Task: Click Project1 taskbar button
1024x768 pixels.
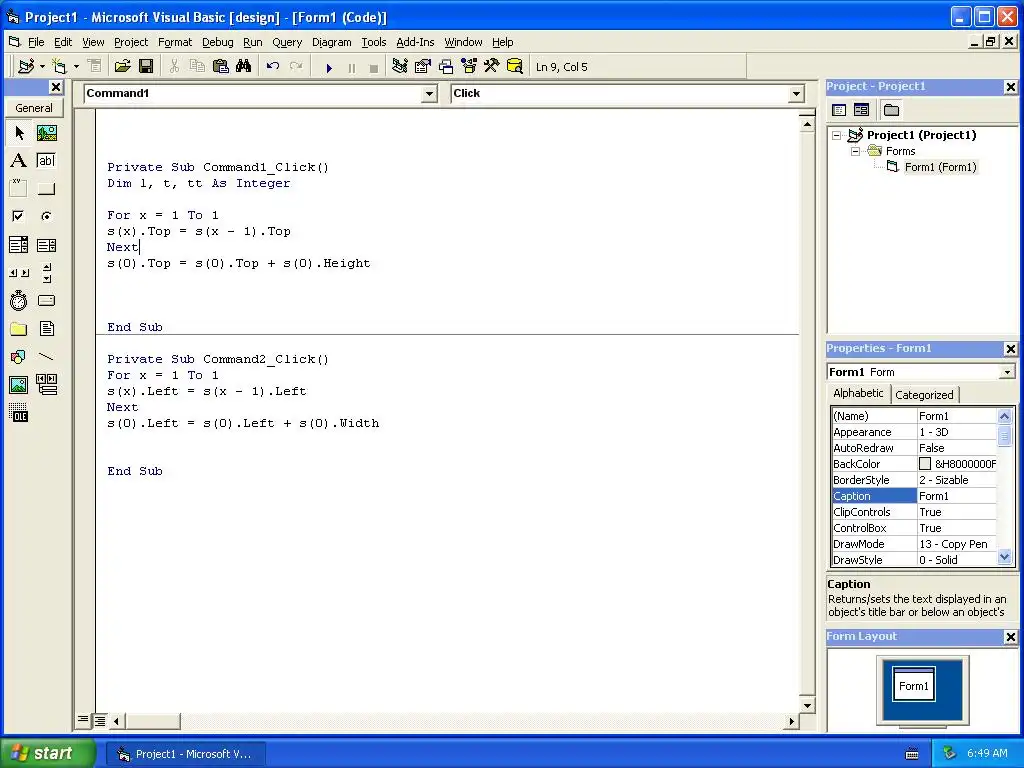Action: (185, 754)
